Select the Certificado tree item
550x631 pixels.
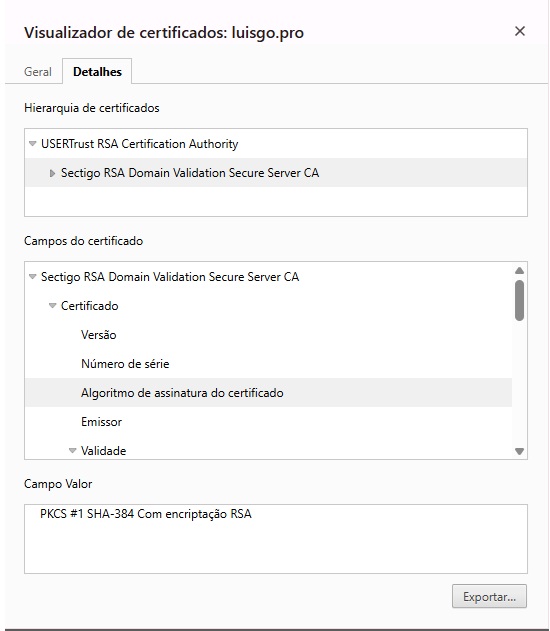click(x=89, y=306)
